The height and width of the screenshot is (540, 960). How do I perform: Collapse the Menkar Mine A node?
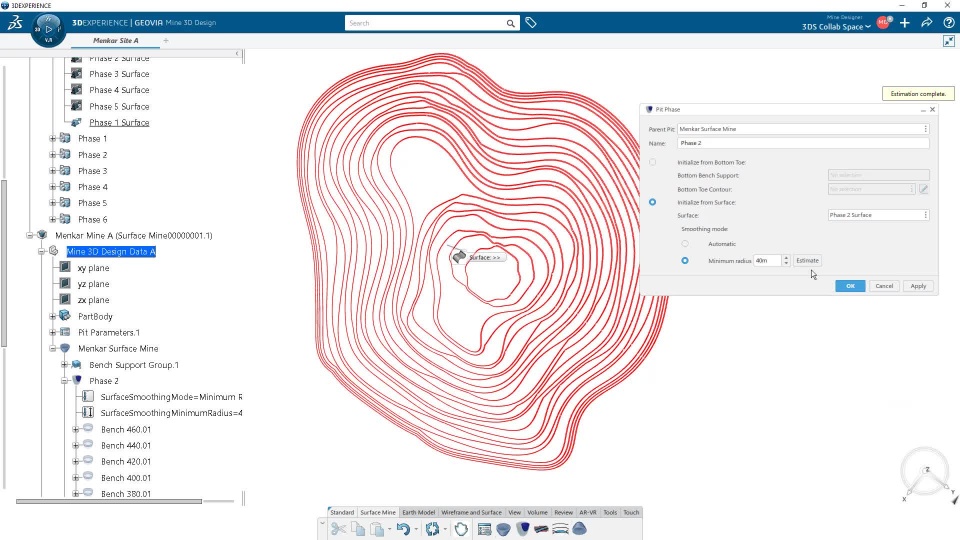[x=29, y=235]
